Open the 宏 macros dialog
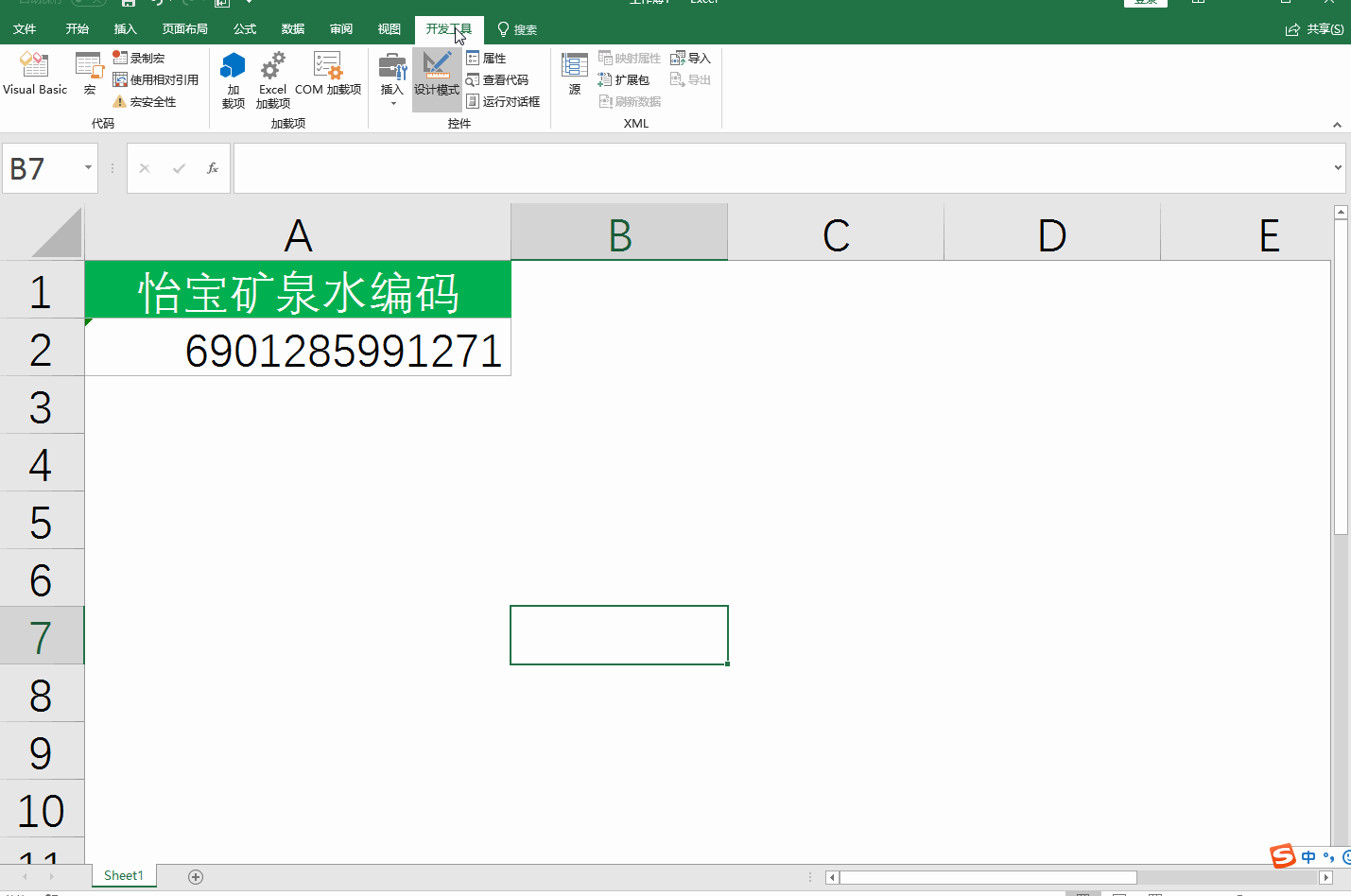 pyautogui.click(x=90, y=74)
